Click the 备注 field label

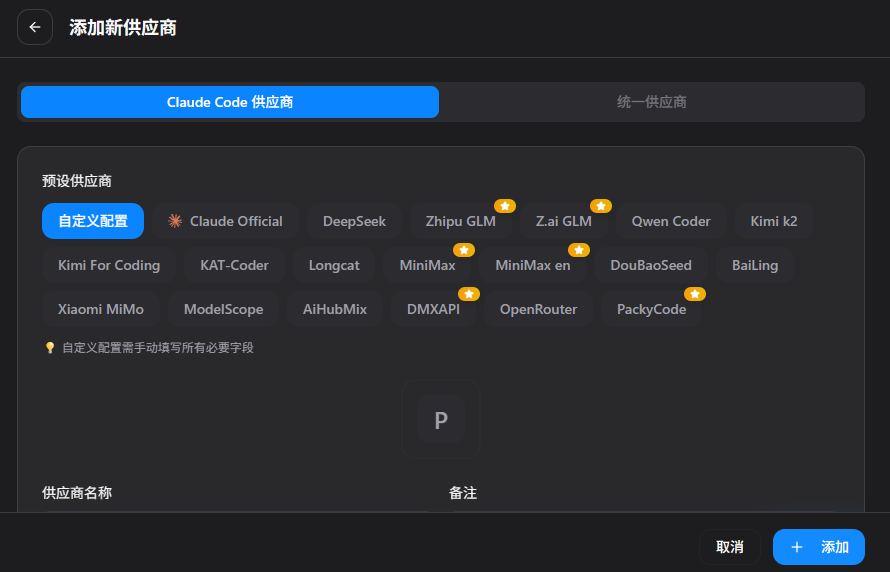point(463,493)
